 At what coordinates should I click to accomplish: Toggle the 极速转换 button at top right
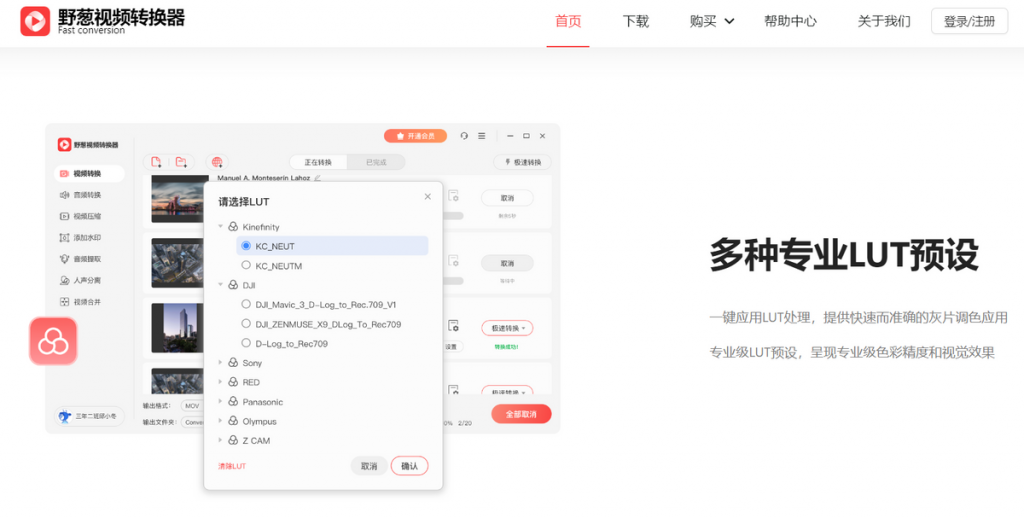(x=522, y=162)
